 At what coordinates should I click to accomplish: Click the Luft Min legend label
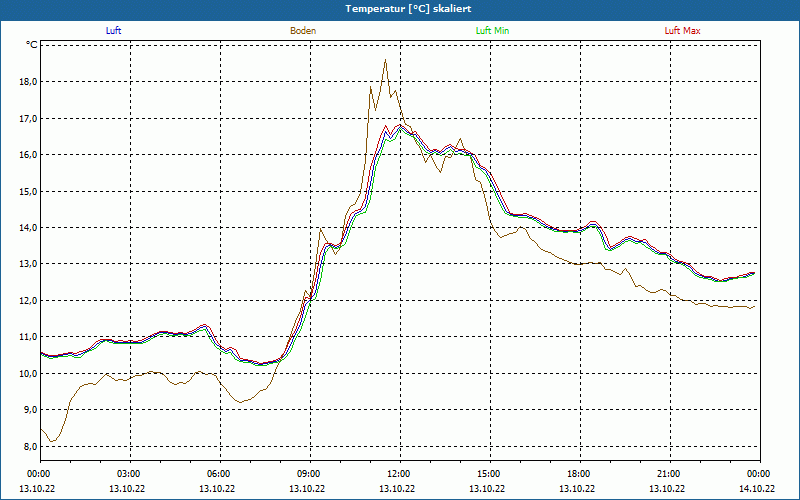click(x=492, y=31)
